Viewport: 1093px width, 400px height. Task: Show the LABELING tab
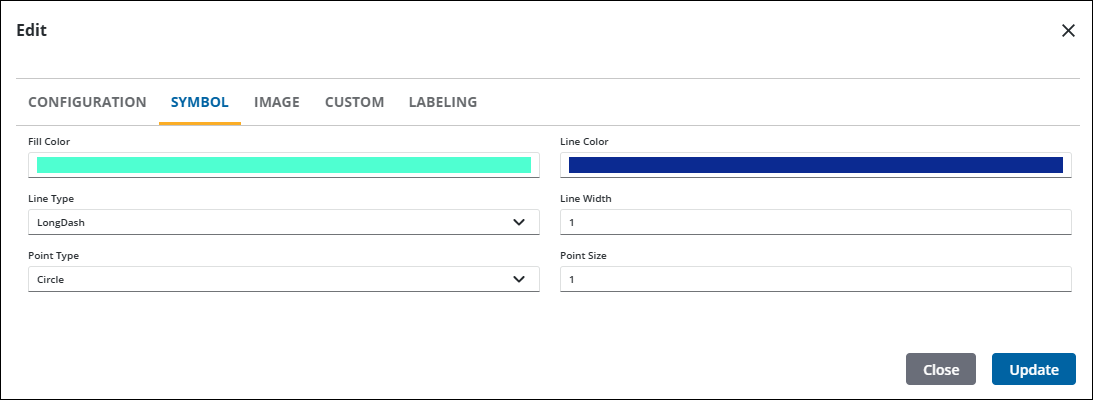click(443, 102)
